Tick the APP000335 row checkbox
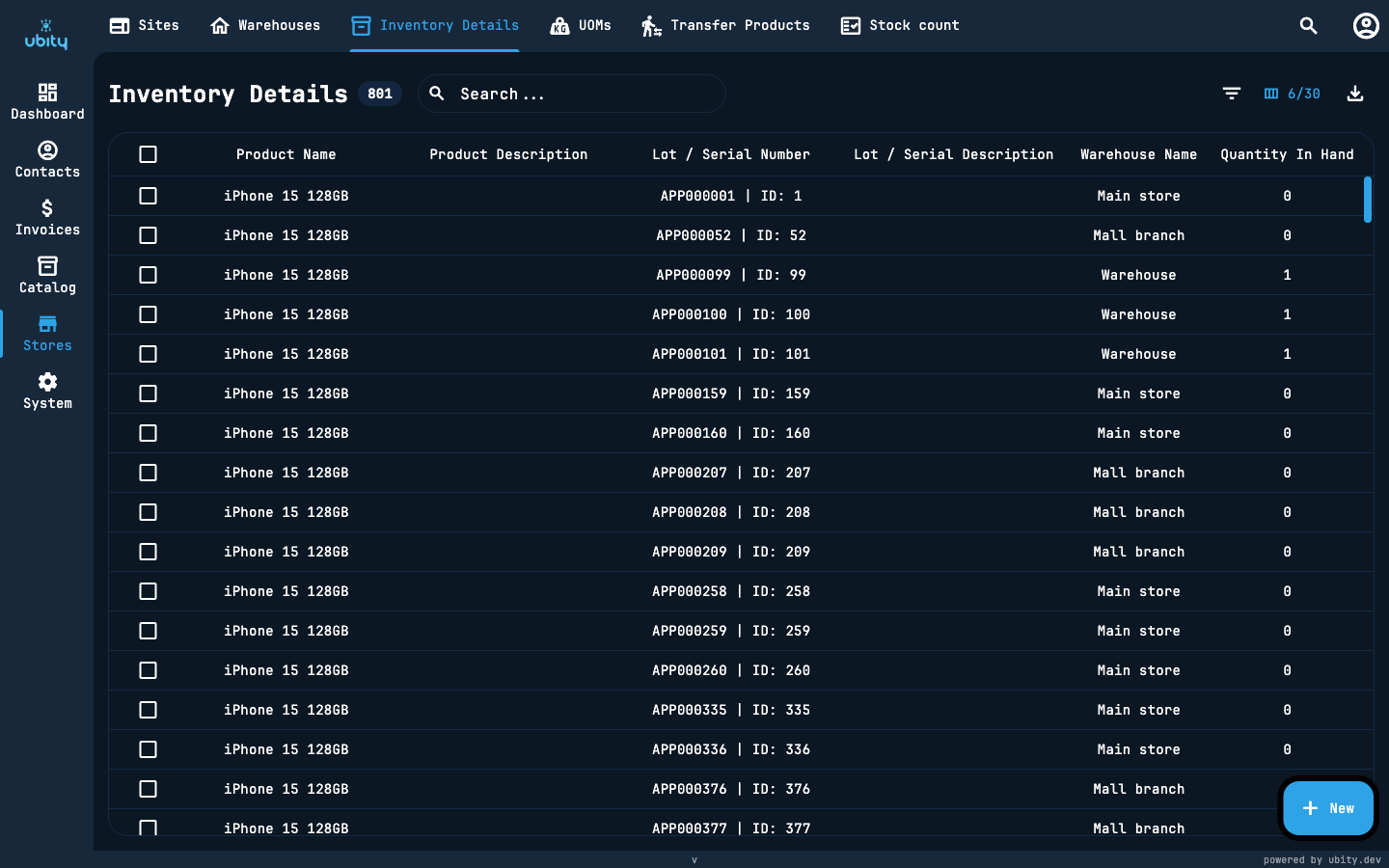The image size is (1389, 868). pyautogui.click(x=148, y=710)
